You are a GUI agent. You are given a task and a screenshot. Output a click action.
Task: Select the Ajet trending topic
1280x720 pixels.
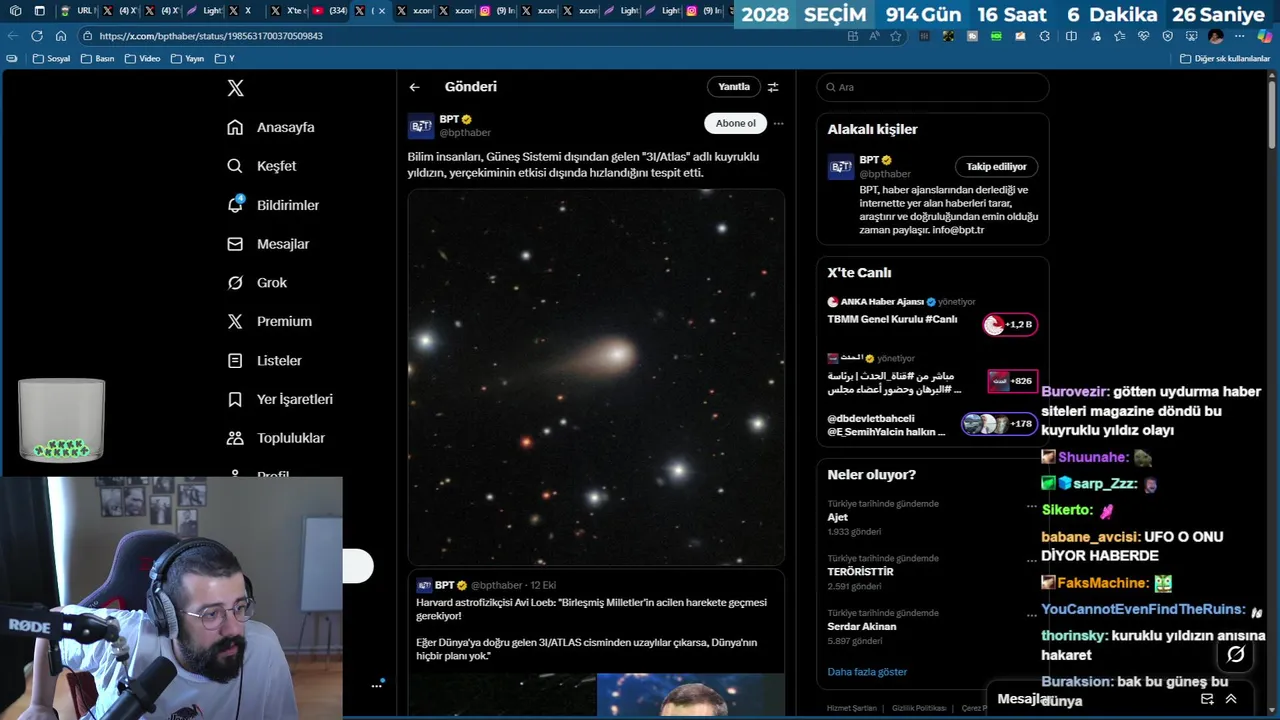pyautogui.click(x=837, y=518)
